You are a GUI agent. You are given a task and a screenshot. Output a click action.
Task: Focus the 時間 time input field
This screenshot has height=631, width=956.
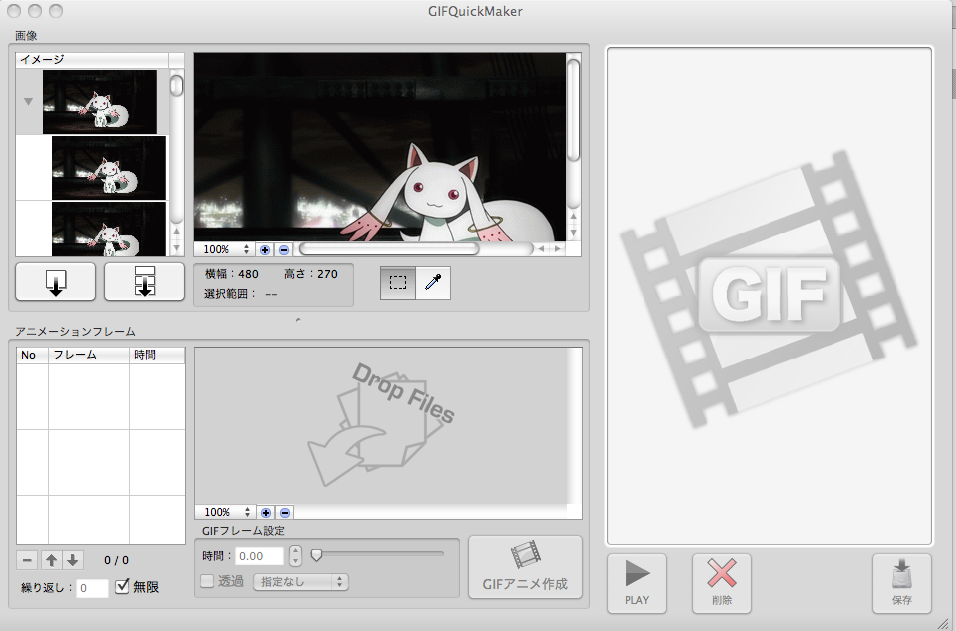260,556
